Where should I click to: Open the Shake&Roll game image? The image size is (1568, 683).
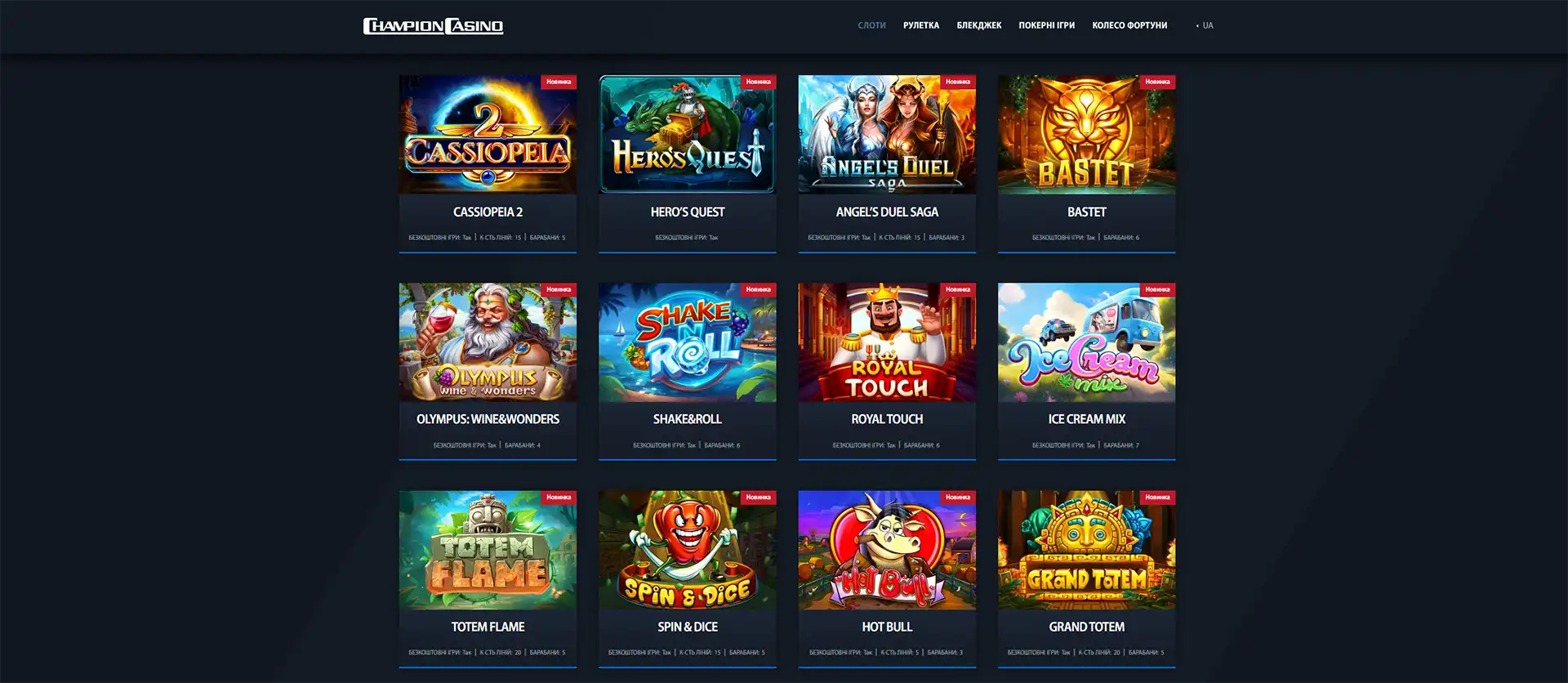[x=688, y=342]
